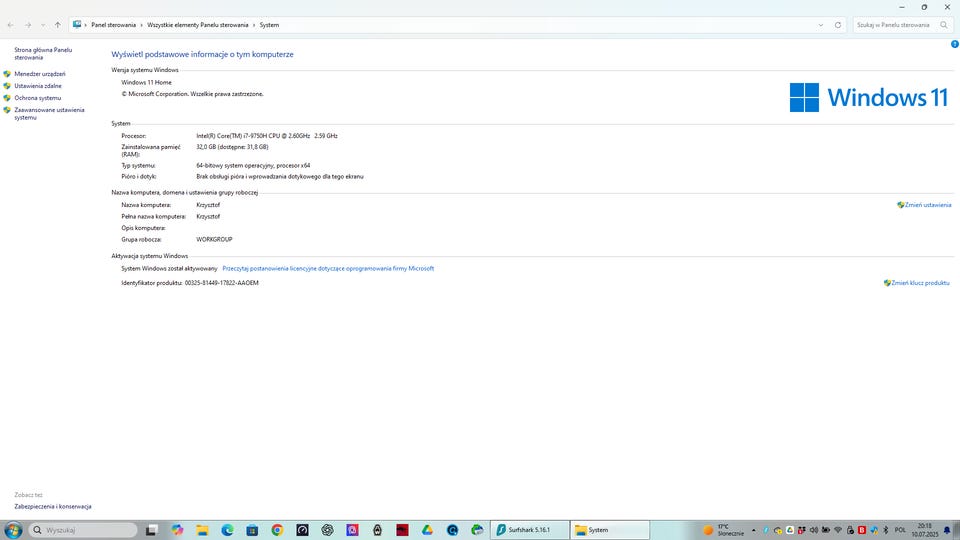Open the ChatGPT taskbar icon

327,530
